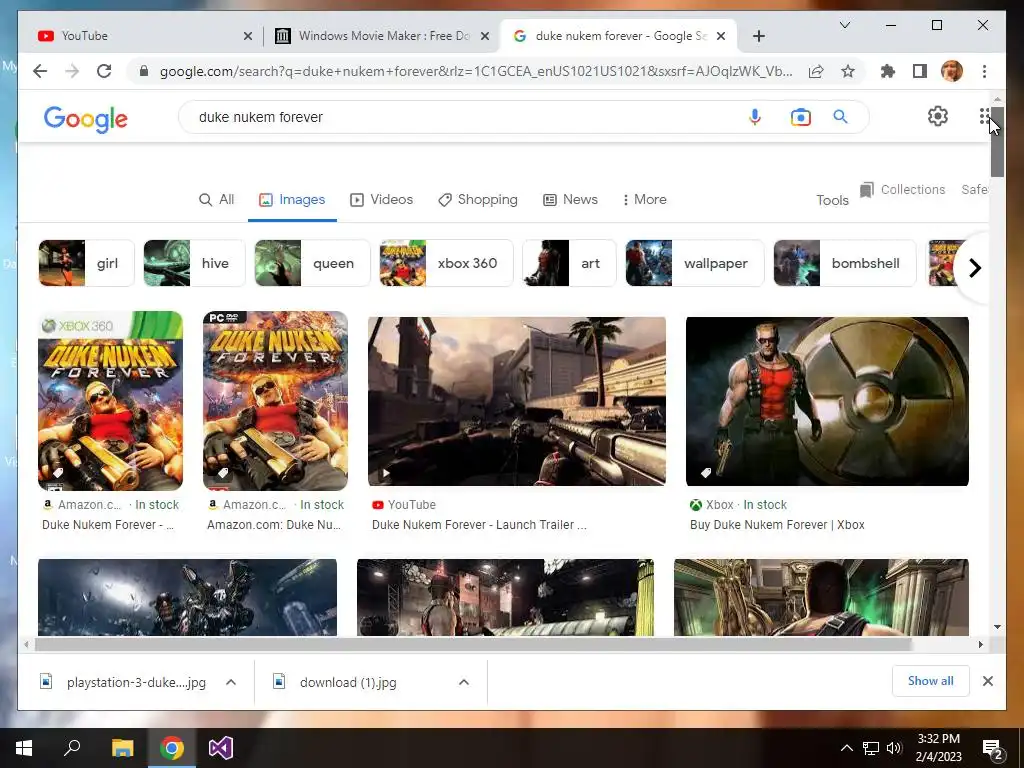
Task: Open the Xbox Duke with vault door thumbnail
Action: tap(827, 401)
